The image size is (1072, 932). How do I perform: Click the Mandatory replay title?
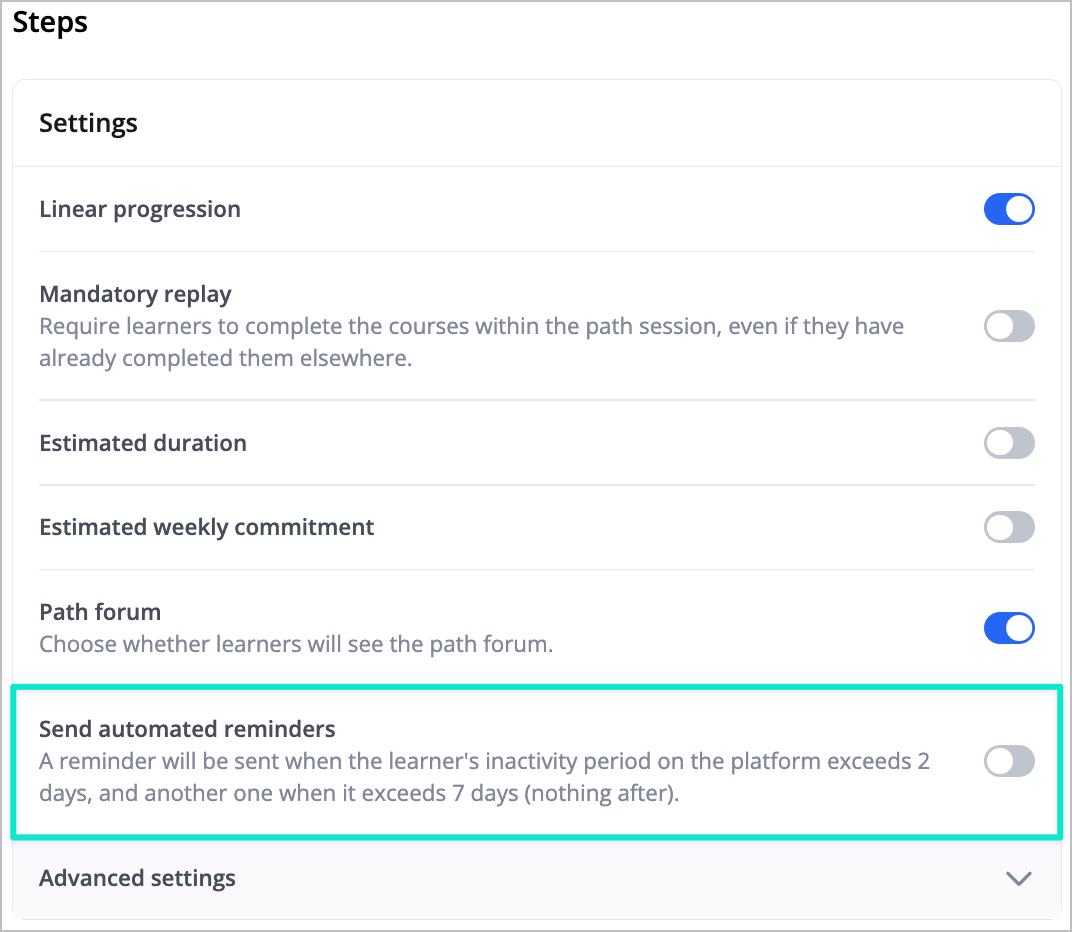(135, 294)
